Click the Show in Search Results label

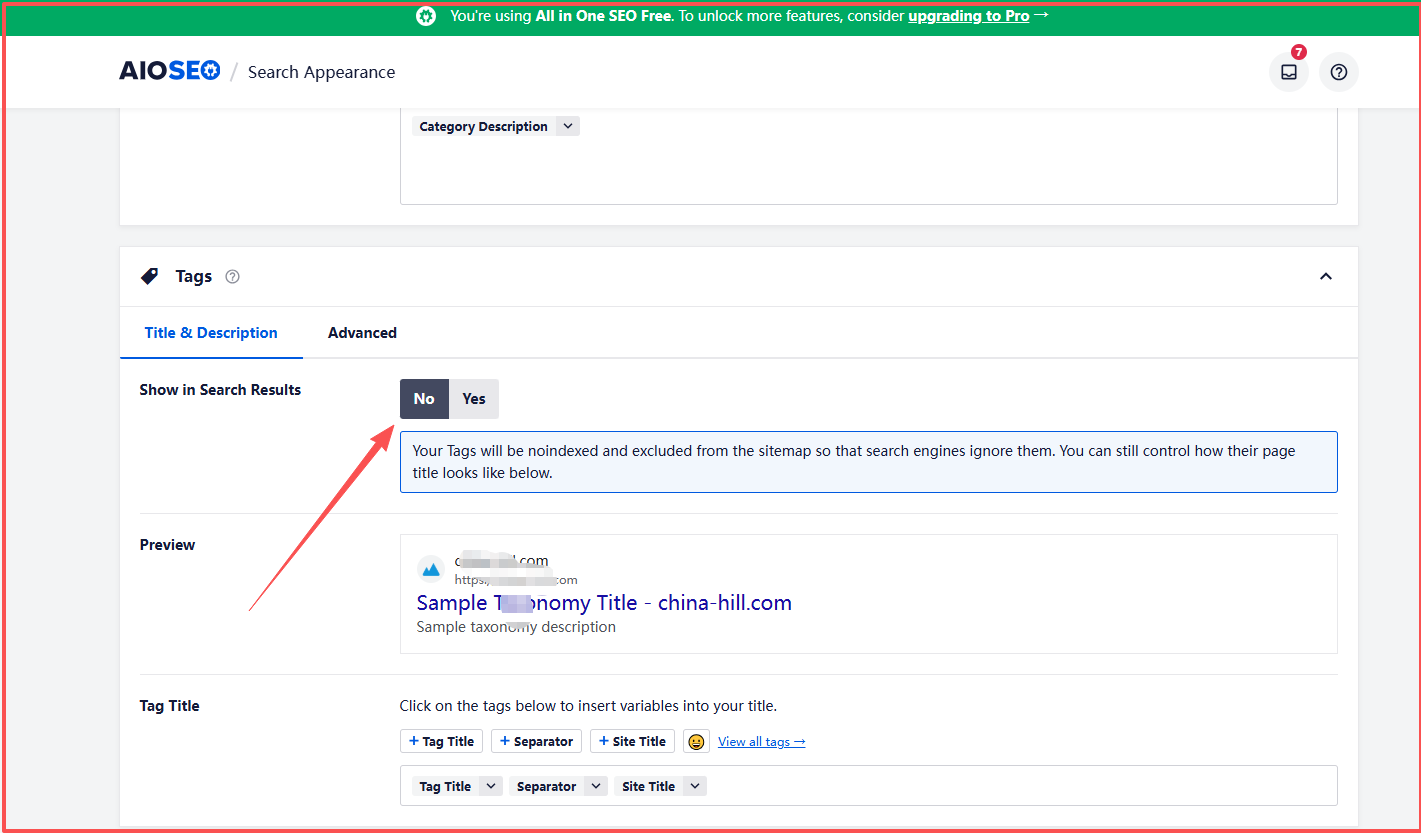[220, 390]
